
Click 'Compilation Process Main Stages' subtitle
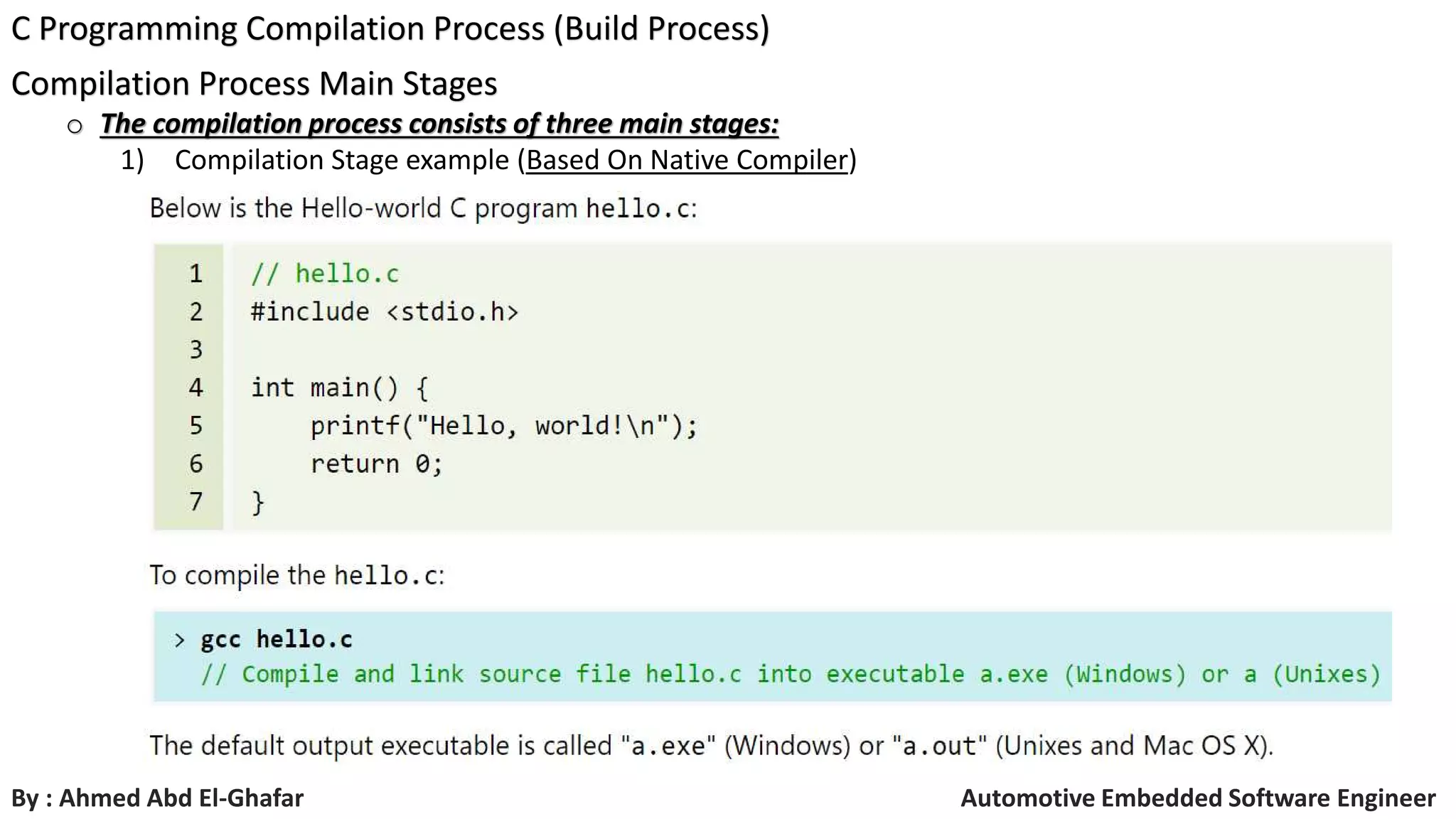tap(254, 84)
